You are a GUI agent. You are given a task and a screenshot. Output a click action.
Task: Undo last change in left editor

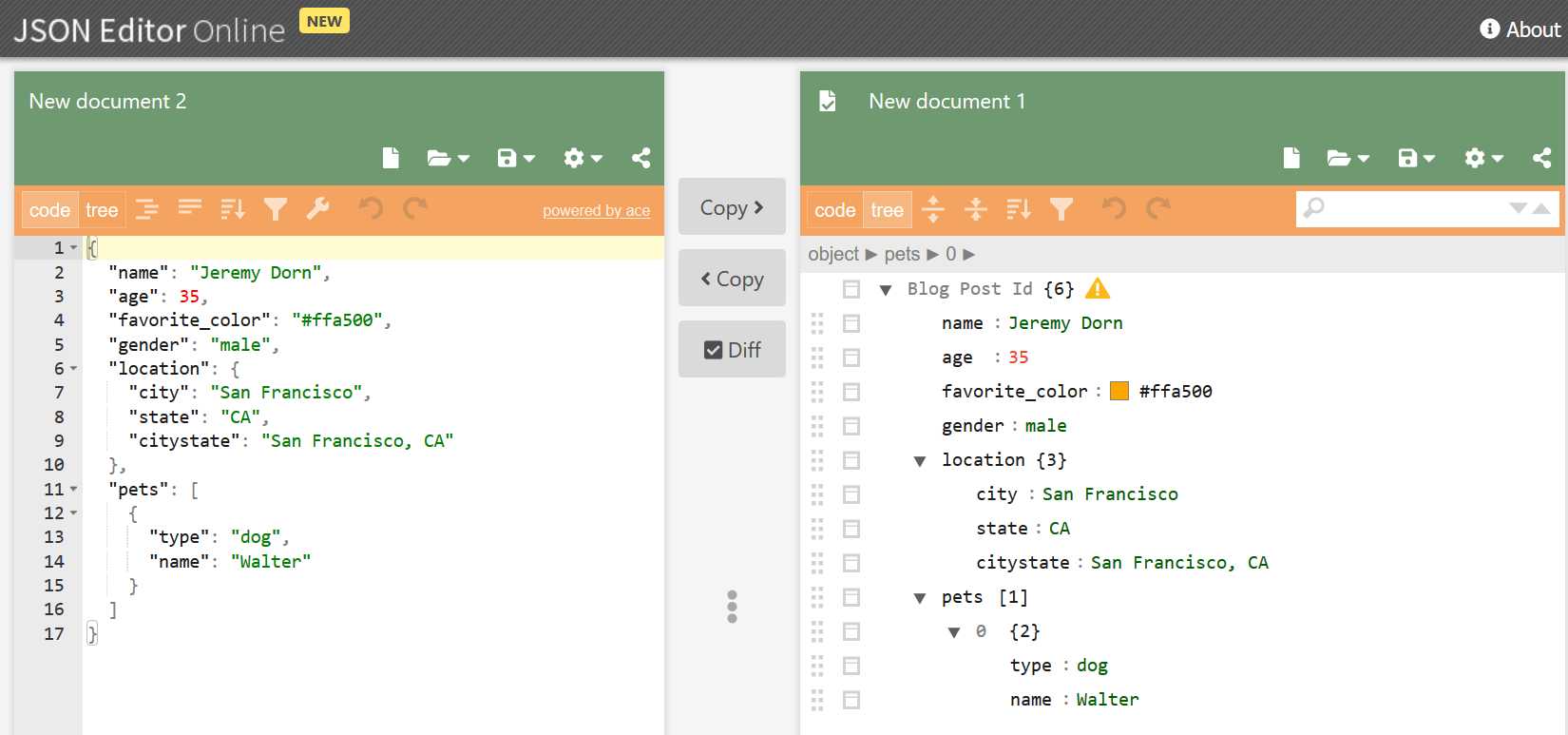pyautogui.click(x=371, y=209)
